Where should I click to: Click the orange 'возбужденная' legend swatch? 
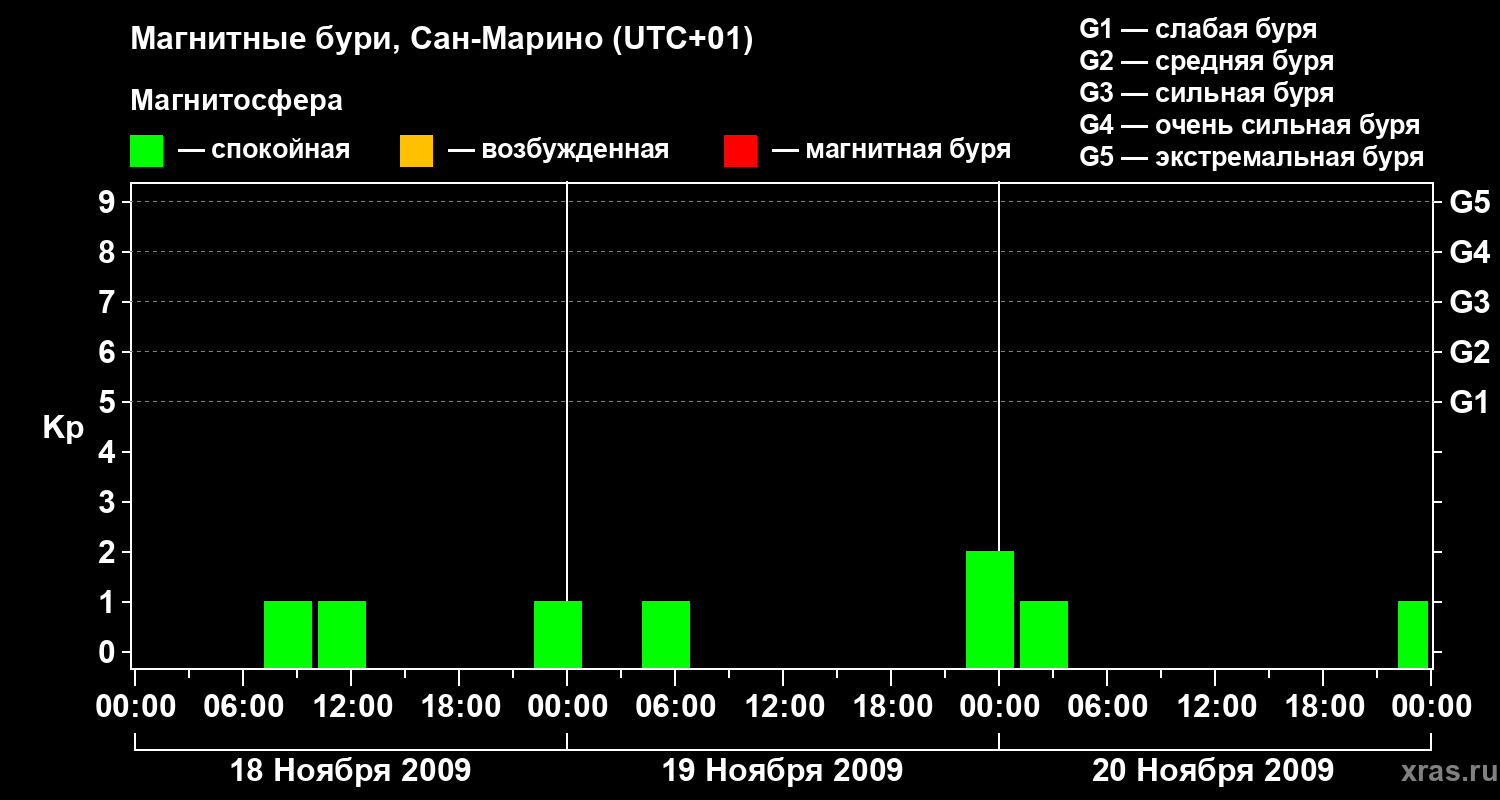(416, 151)
